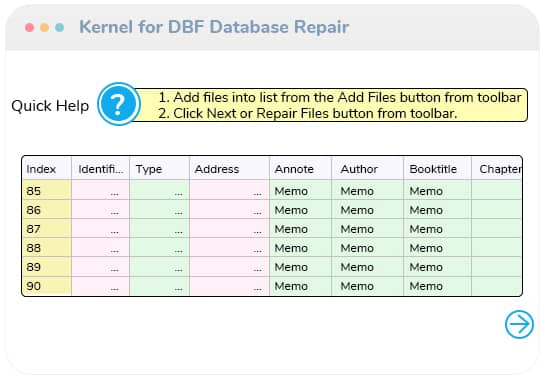
Task: Expand Type ellipsis in row 89
Action: 178,270
